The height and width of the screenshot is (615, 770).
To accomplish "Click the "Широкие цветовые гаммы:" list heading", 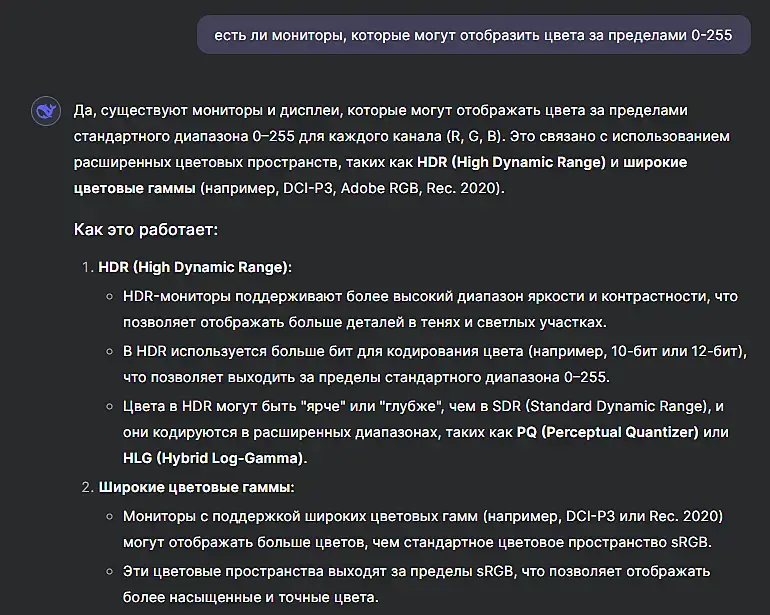I will [x=196, y=488].
